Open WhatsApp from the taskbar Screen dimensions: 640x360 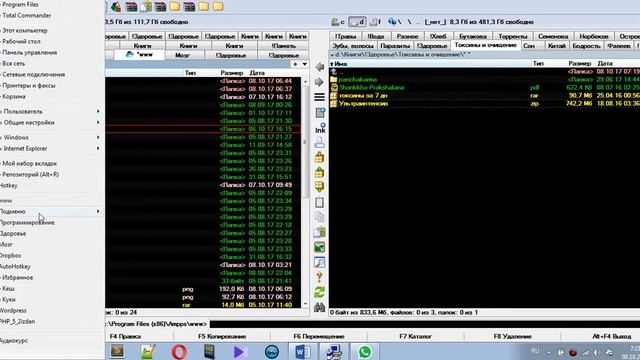click(x=364, y=351)
